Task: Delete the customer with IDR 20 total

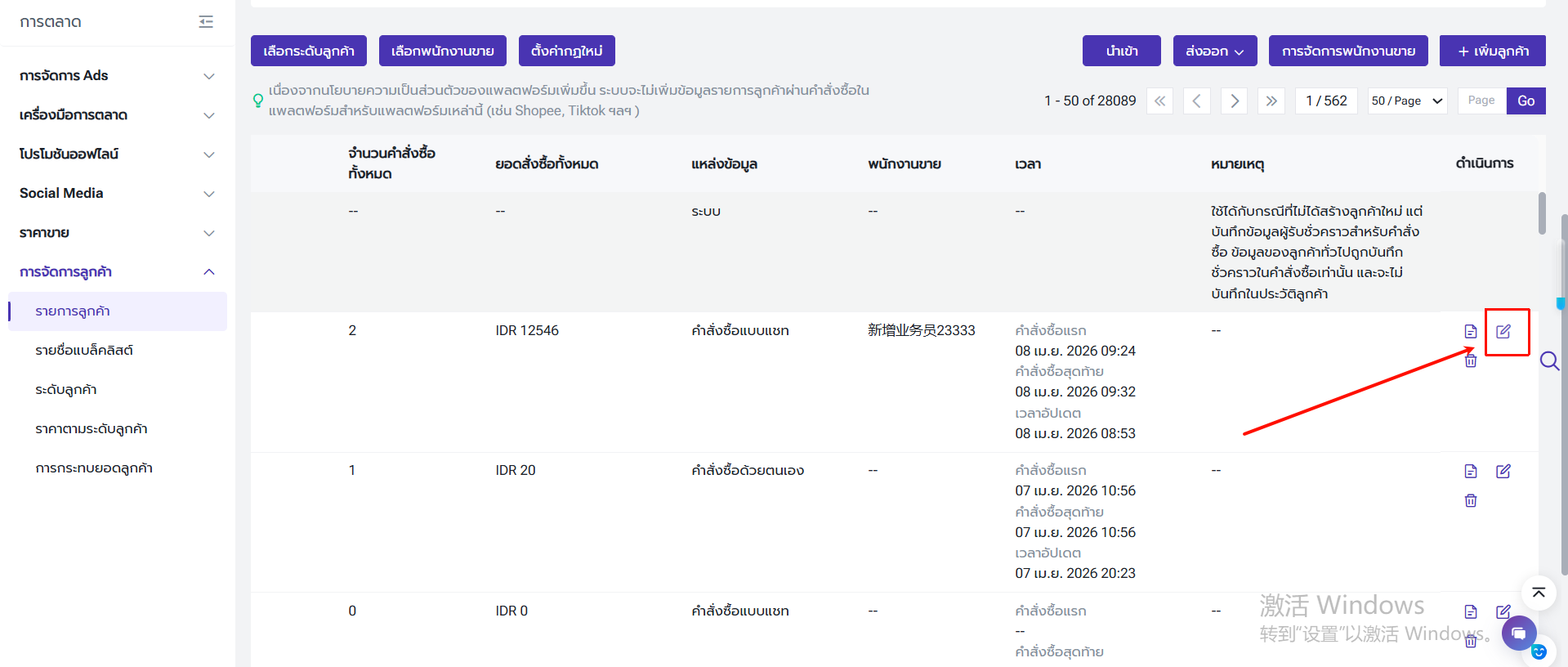Action: point(1470,500)
